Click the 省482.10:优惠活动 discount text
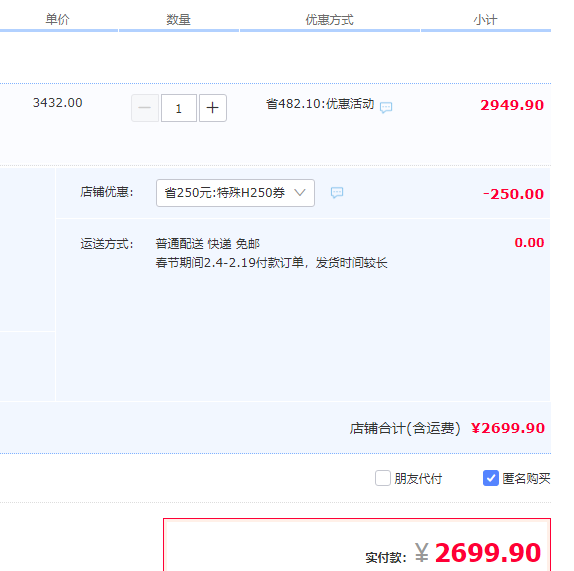The image size is (574, 571). pyautogui.click(x=320, y=104)
